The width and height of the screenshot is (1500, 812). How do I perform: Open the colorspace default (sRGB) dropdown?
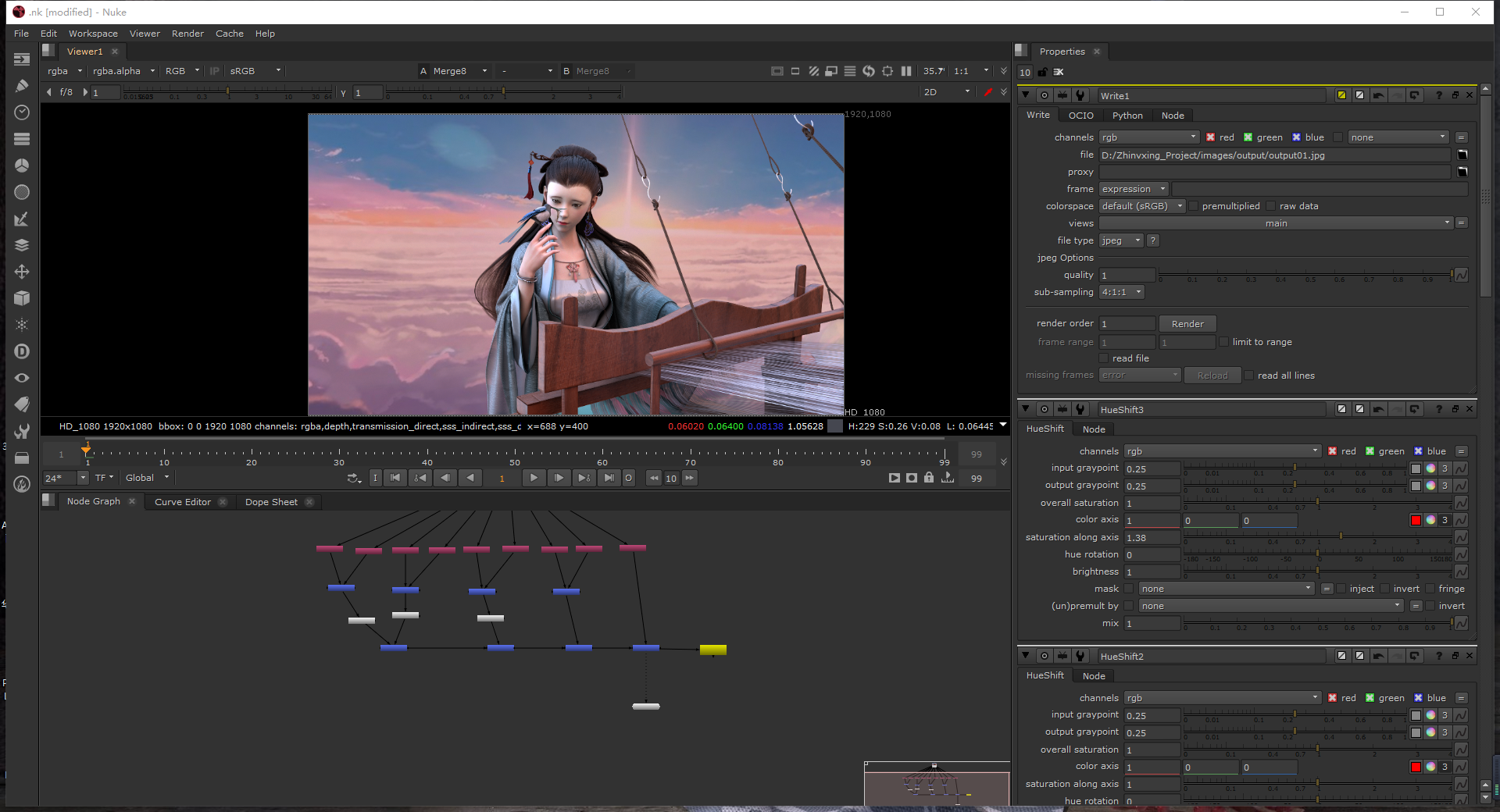coord(1141,206)
